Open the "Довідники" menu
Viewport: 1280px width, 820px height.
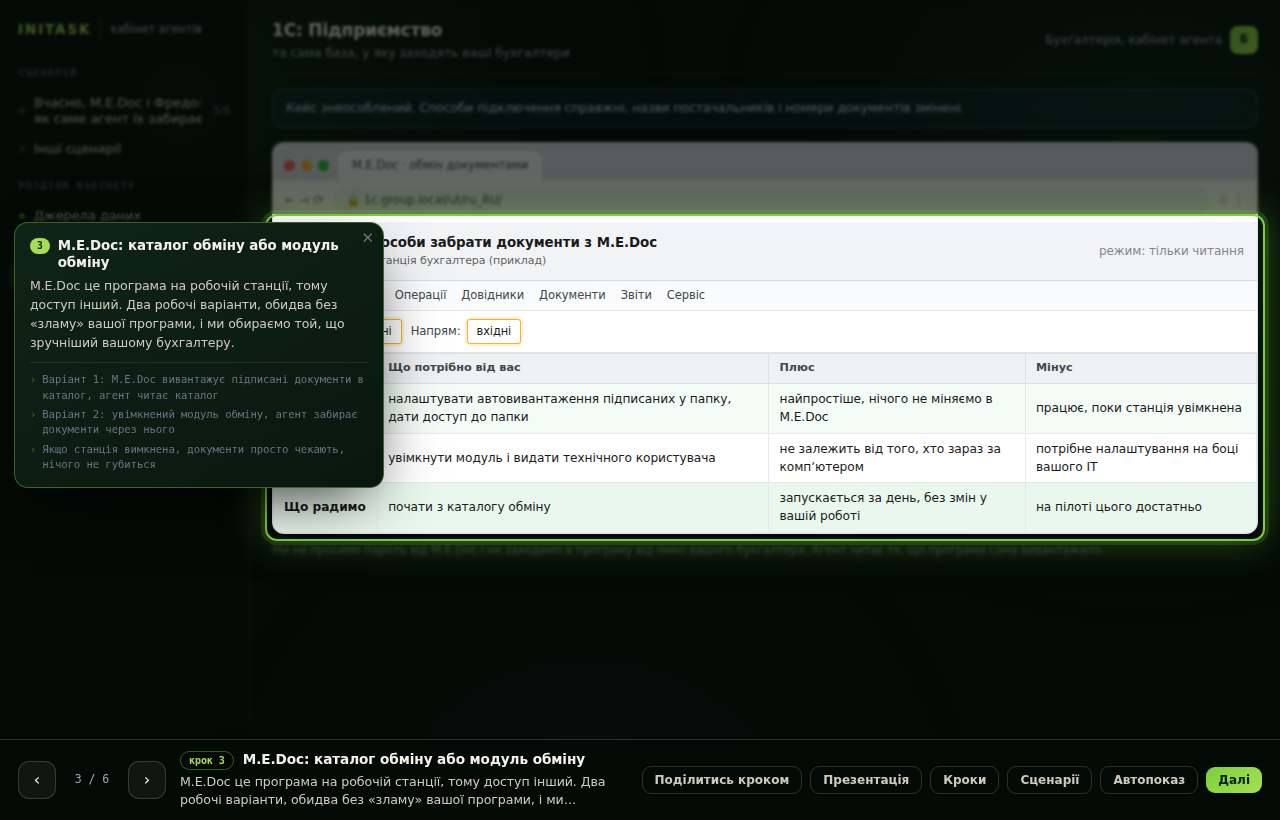[493, 295]
